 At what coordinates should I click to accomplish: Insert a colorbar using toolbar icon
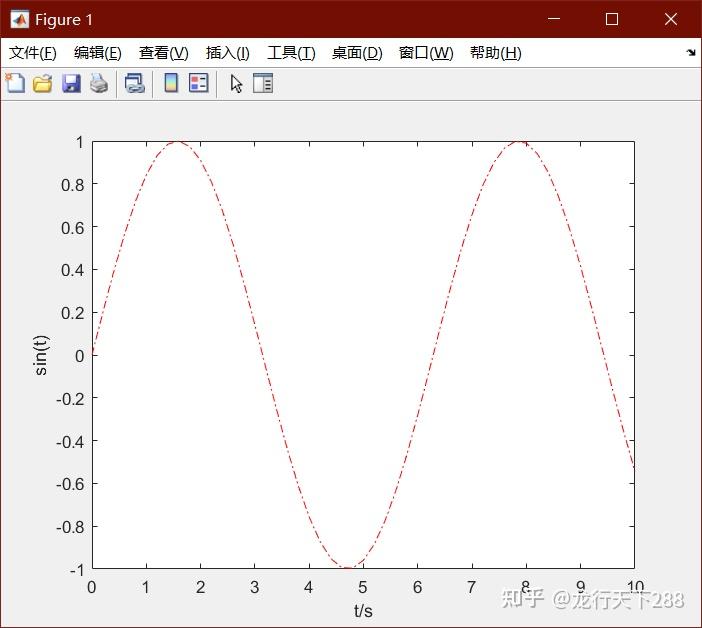click(171, 83)
